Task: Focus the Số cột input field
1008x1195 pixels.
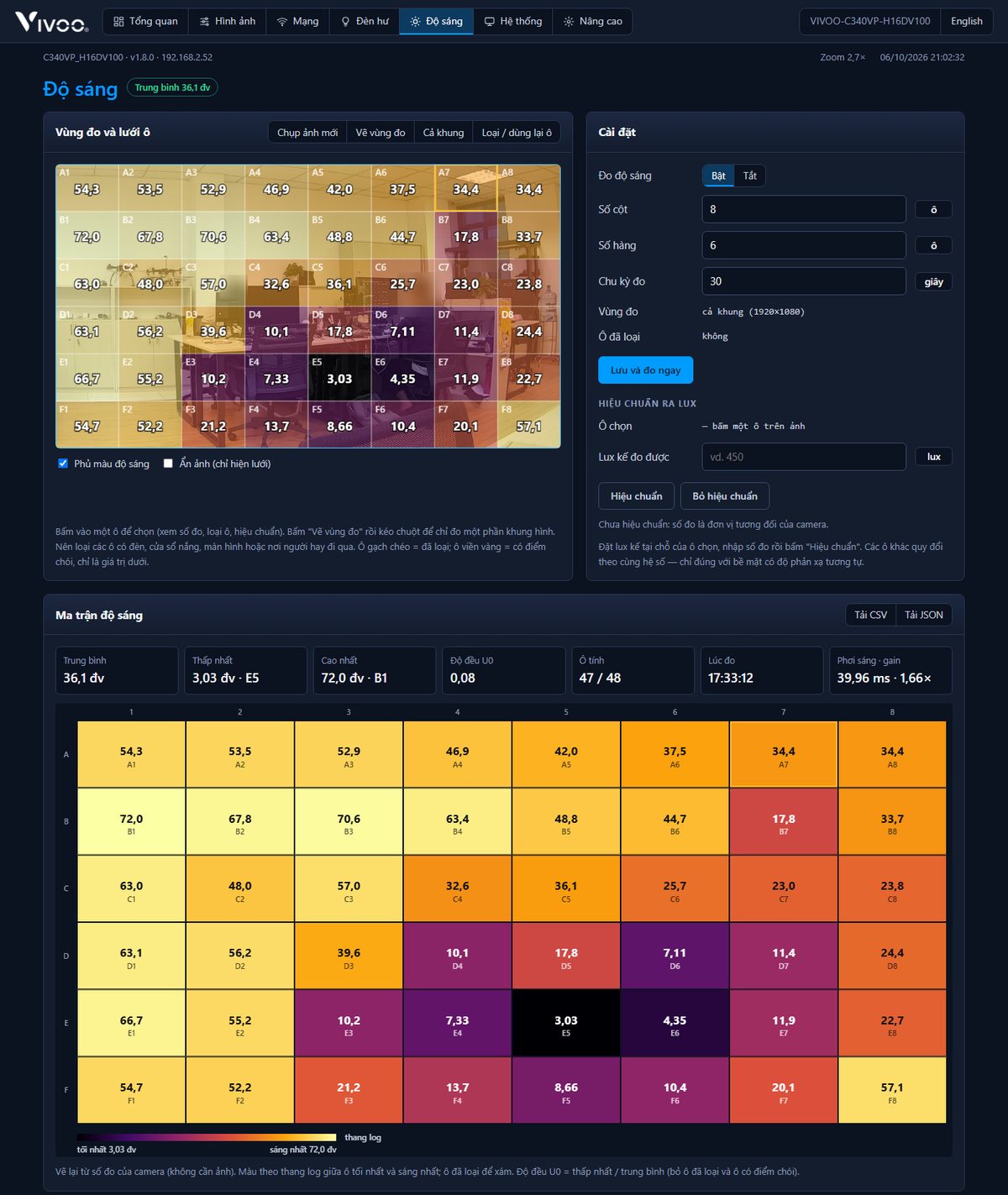Action: (x=804, y=209)
